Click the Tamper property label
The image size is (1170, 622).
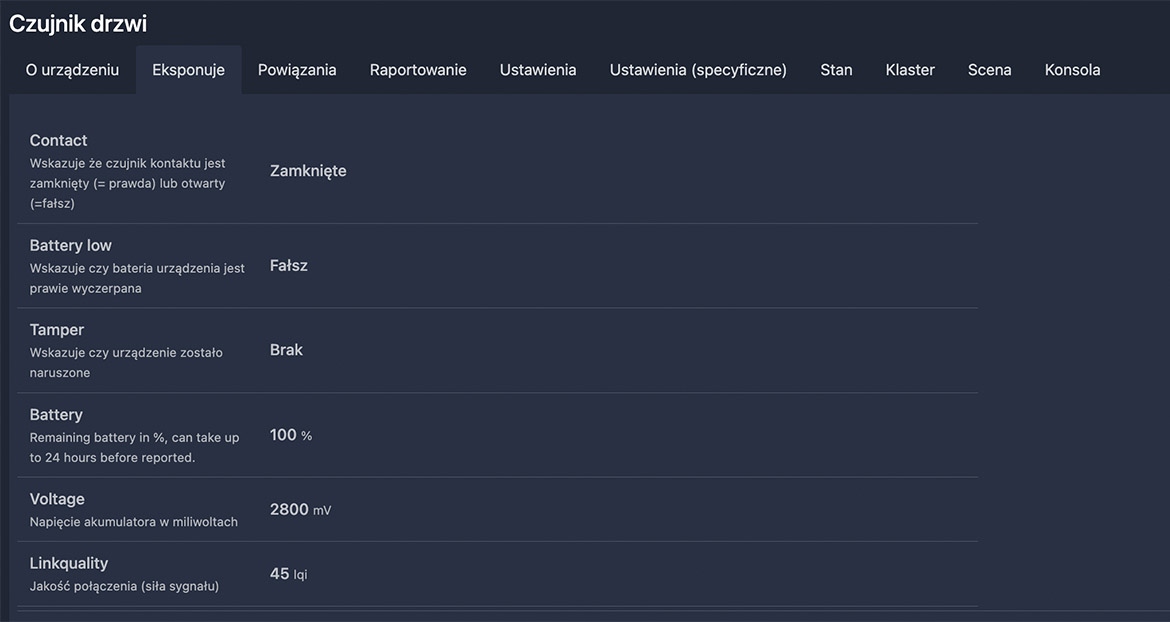pyautogui.click(x=57, y=330)
